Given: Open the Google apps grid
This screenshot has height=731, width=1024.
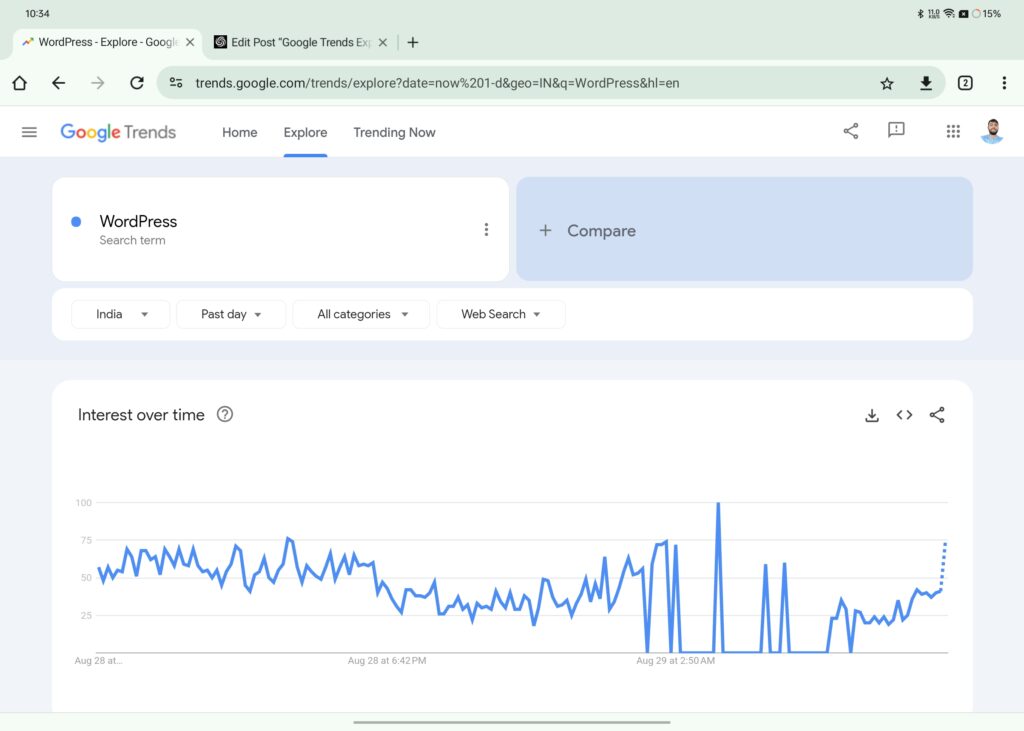Looking at the screenshot, I should tap(953, 131).
